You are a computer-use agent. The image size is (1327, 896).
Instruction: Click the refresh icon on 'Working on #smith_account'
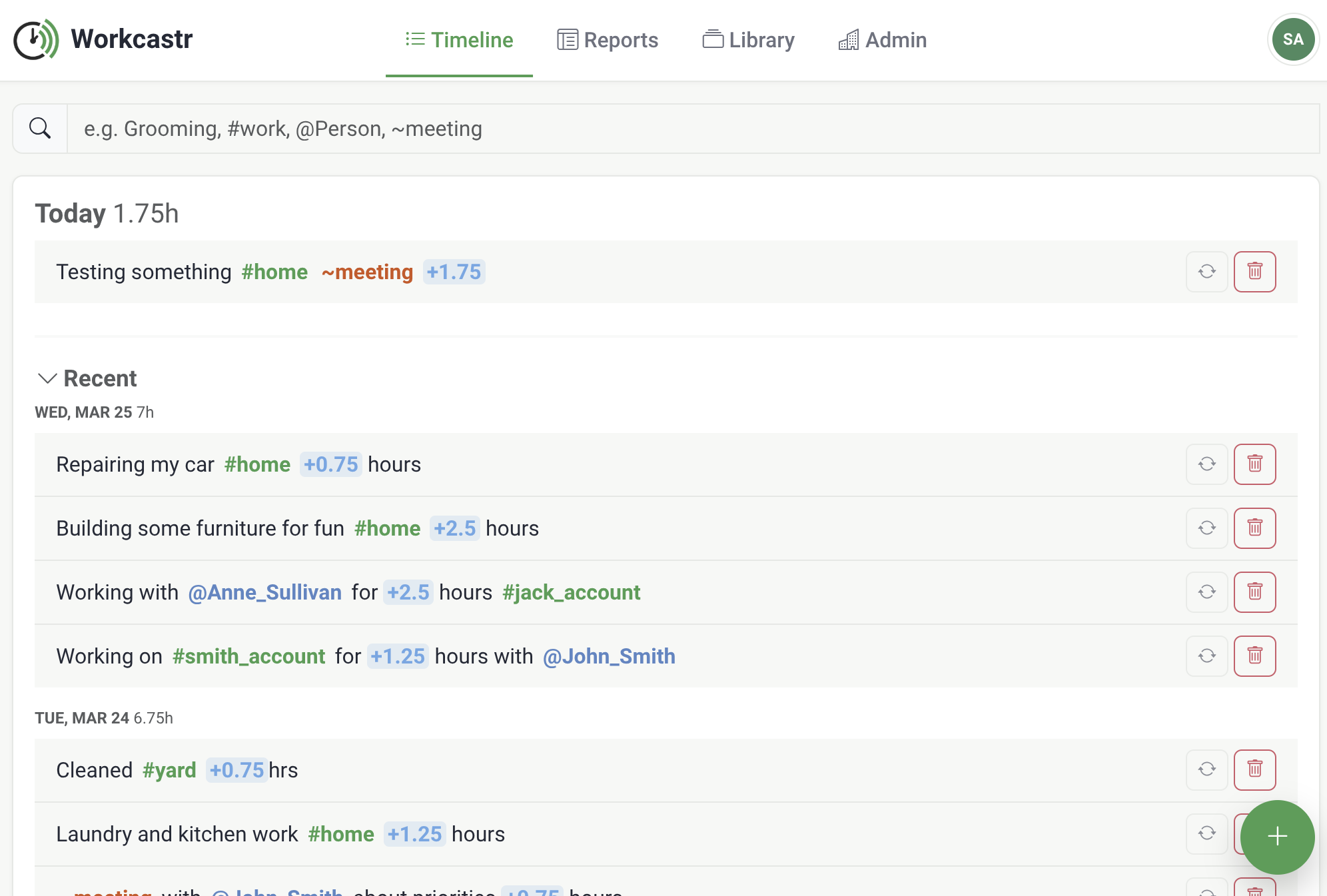(x=1206, y=656)
